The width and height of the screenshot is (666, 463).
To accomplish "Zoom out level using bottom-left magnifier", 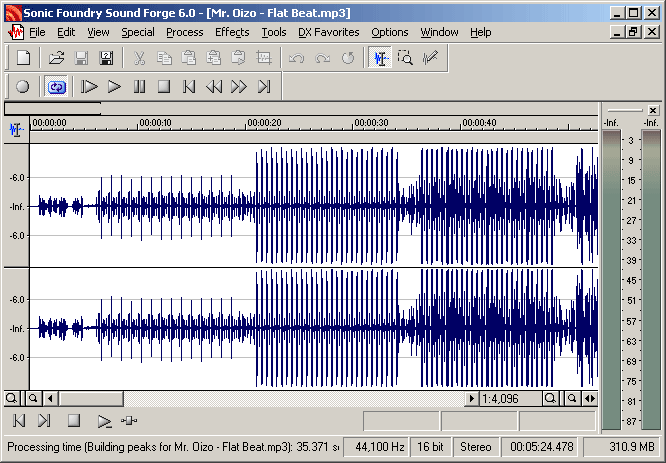I will [12, 398].
